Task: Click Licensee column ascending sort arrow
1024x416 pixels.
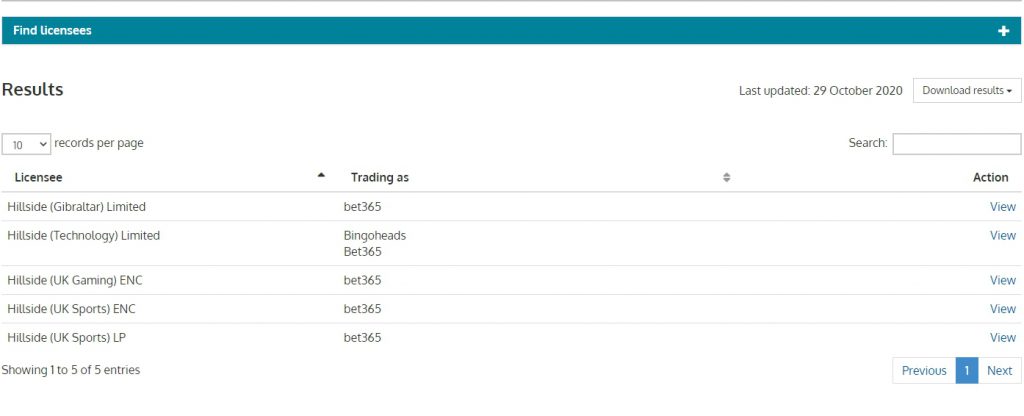Action: 321,175
